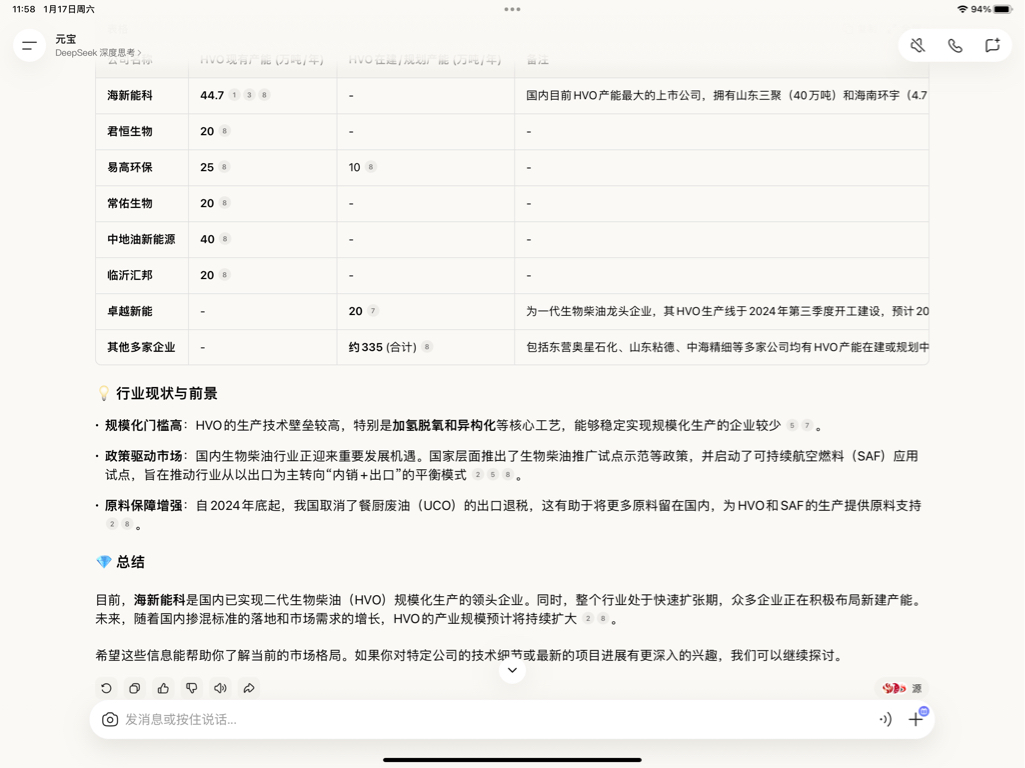This screenshot has height=768, width=1025.
Task: Tap the 原料保障增强 bullet label
Action: tap(144, 505)
